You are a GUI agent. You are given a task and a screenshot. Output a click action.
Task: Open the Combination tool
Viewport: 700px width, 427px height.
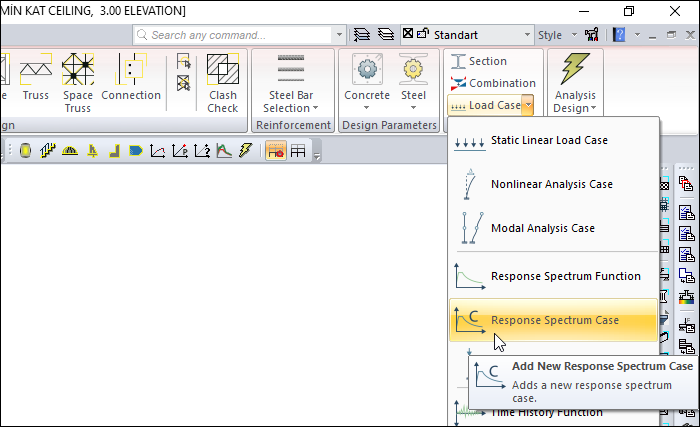point(492,83)
